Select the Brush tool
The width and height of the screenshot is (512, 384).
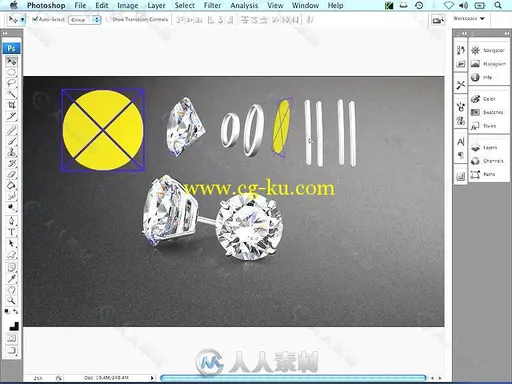[x=11, y=141]
